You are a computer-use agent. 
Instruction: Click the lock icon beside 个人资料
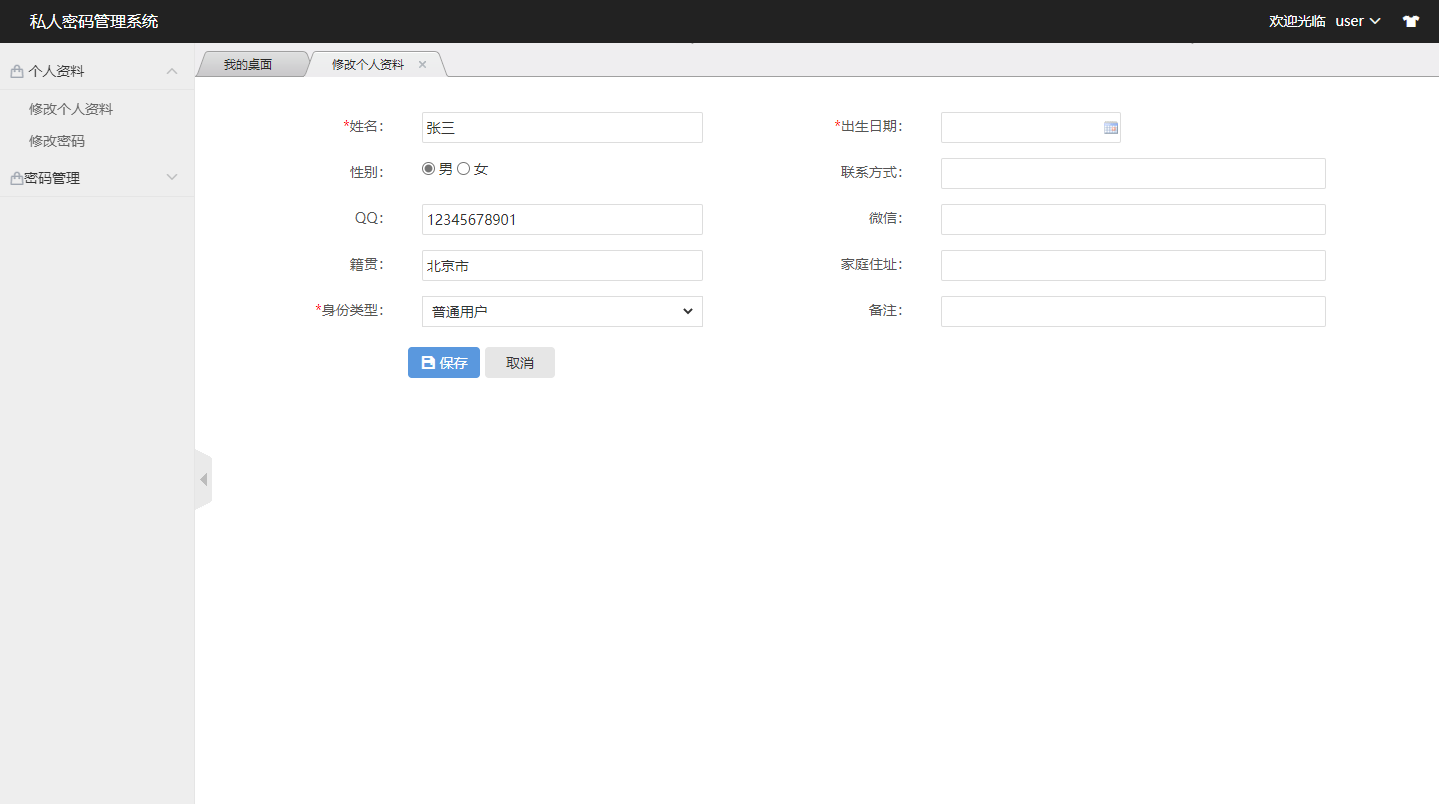15,70
